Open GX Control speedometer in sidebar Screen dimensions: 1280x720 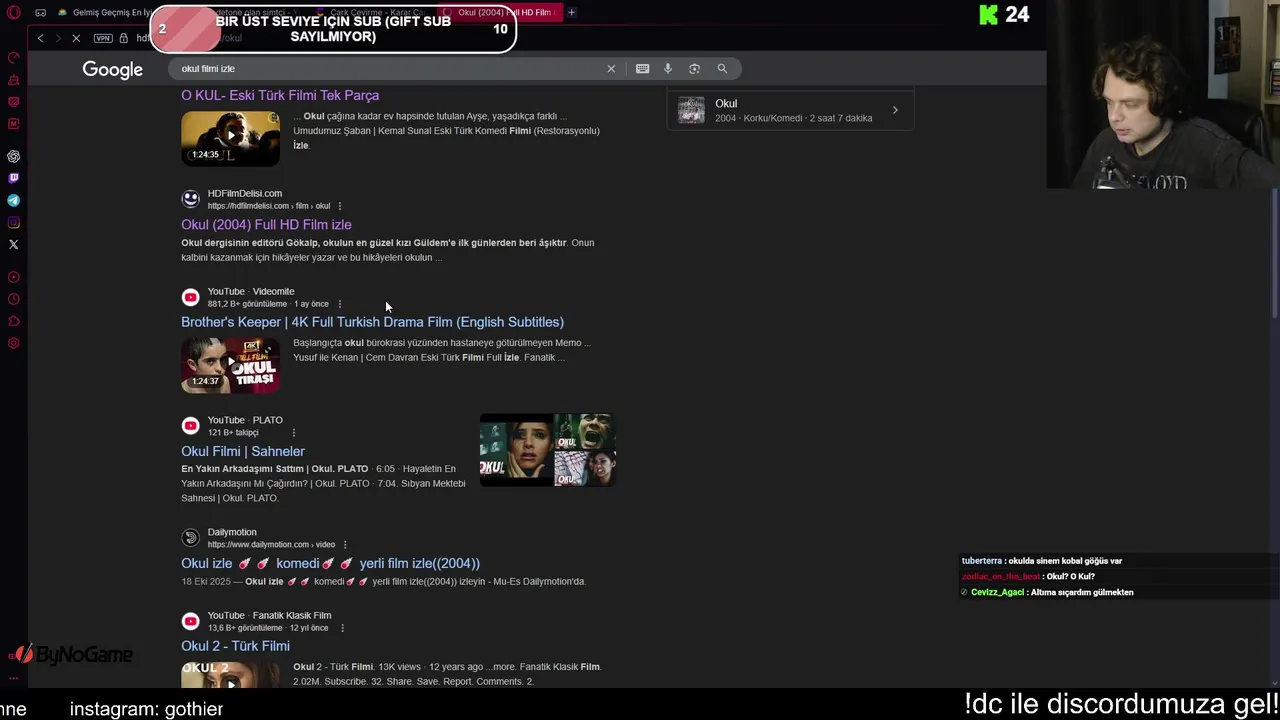click(x=14, y=58)
